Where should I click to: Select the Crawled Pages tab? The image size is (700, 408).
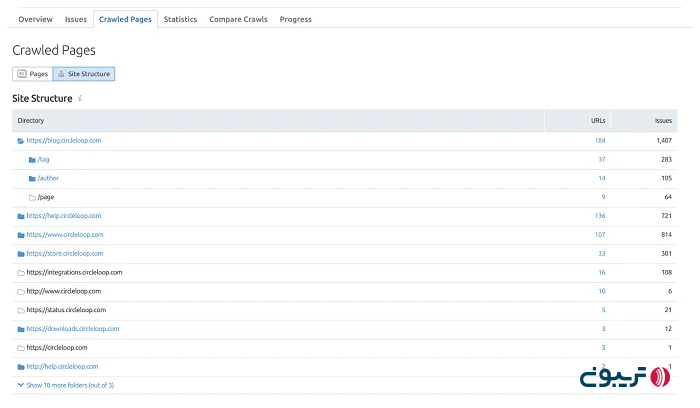point(125,19)
